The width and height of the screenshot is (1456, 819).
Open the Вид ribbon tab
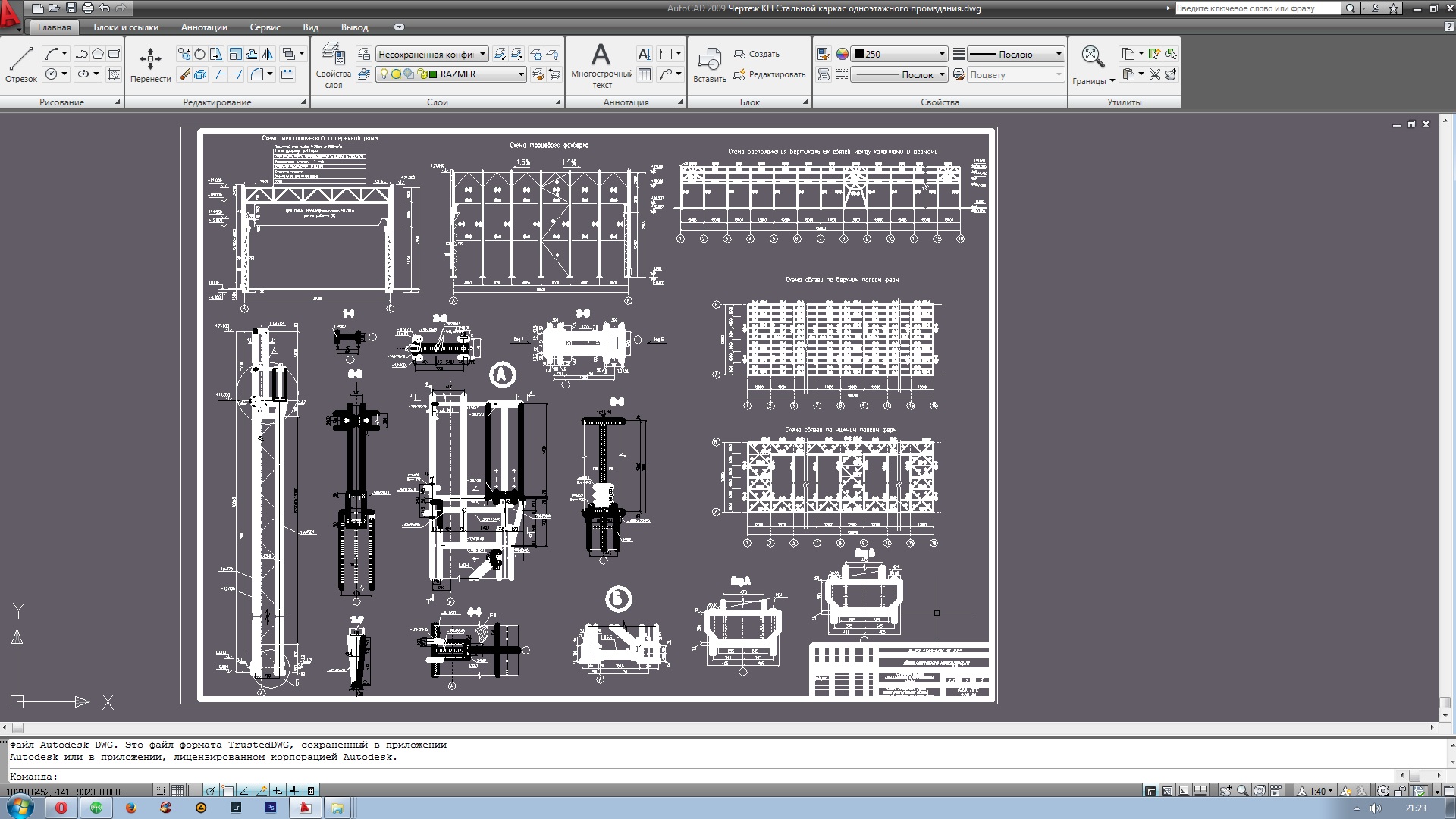coord(311,27)
